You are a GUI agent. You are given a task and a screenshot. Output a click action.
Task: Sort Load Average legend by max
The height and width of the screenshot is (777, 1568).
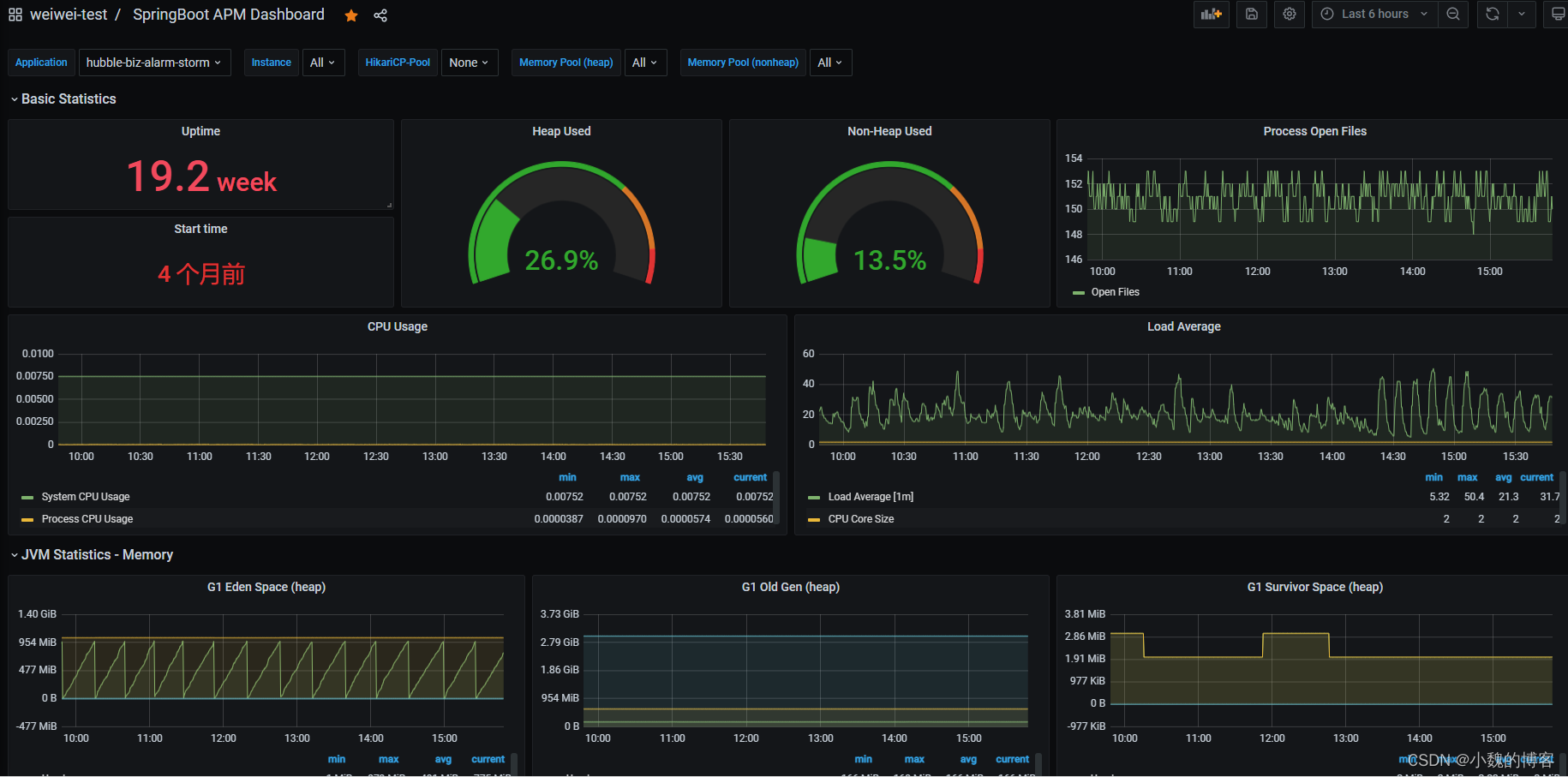(x=1468, y=477)
